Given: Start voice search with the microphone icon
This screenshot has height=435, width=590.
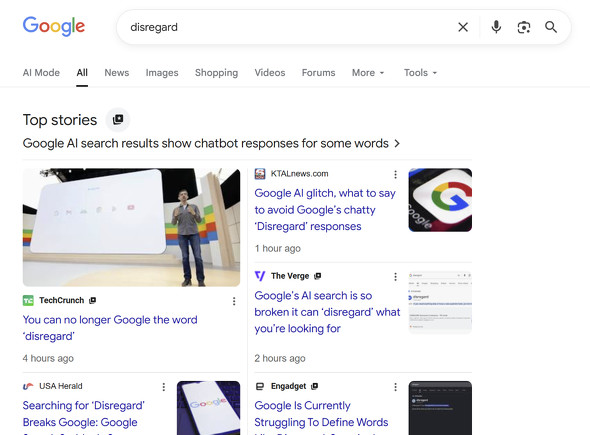Looking at the screenshot, I should [x=496, y=27].
